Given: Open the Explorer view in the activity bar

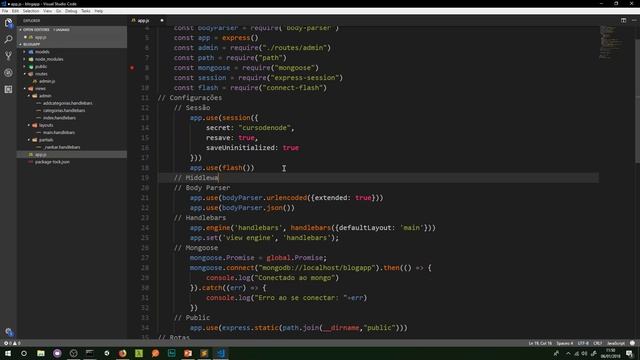Looking at the screenshot, I should [x=8, y=23].
